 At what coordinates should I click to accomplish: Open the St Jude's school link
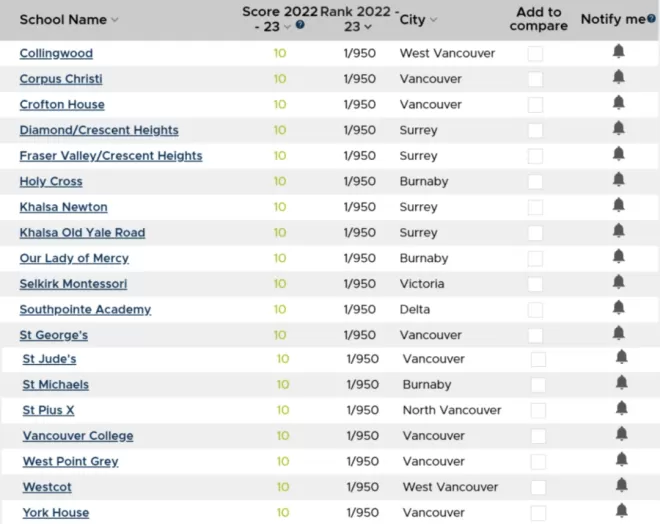pyautogui.click(x=49, y=359)
